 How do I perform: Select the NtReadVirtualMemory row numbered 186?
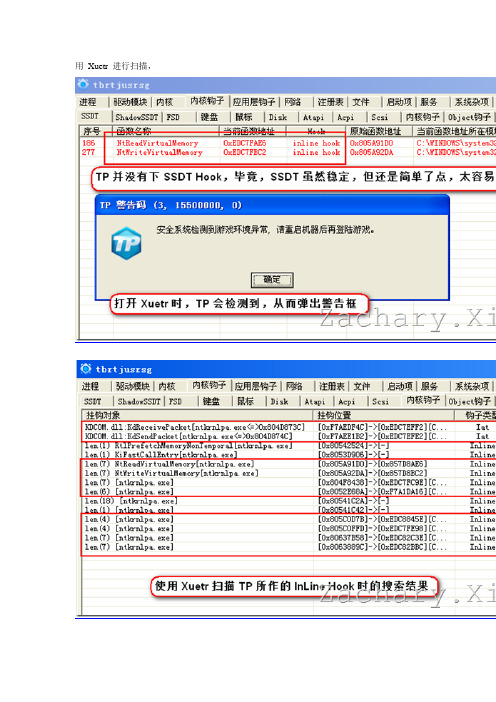287,143
